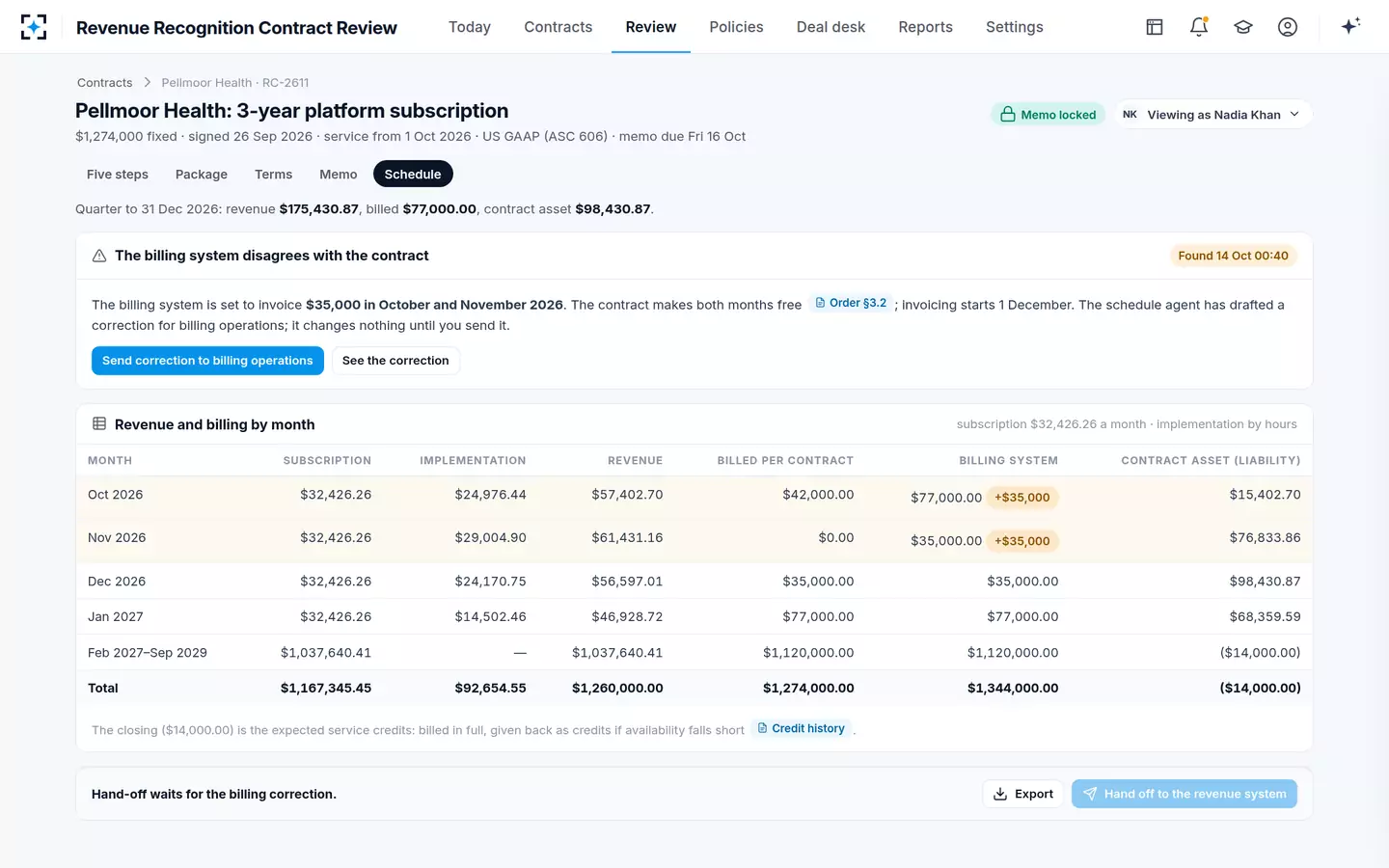Screen dimensions: 1389x868
Task: Select the Memo sub-tab
Action: (339, 175)
